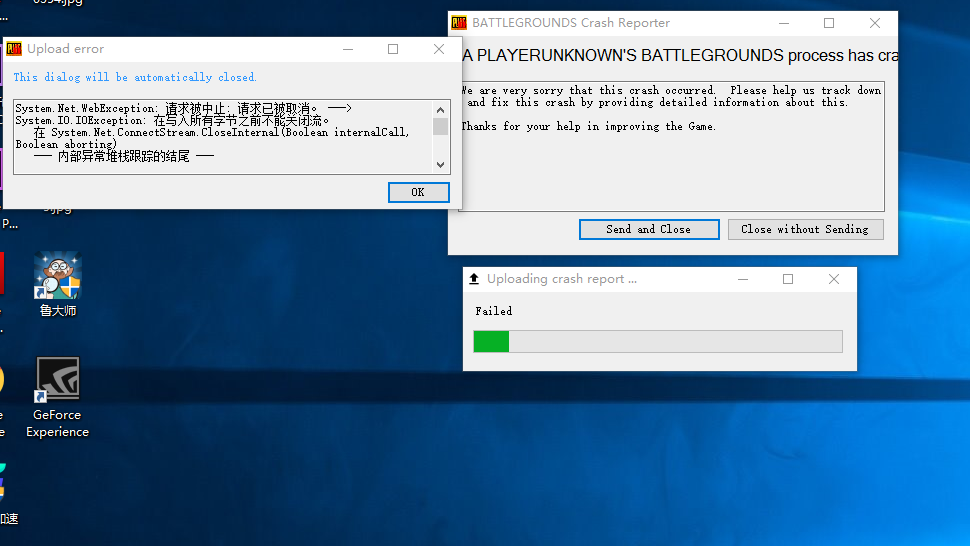970x546 pixels.
Task: Click the Upload error scrollbar thumb
Action: (x=440, y=126)
